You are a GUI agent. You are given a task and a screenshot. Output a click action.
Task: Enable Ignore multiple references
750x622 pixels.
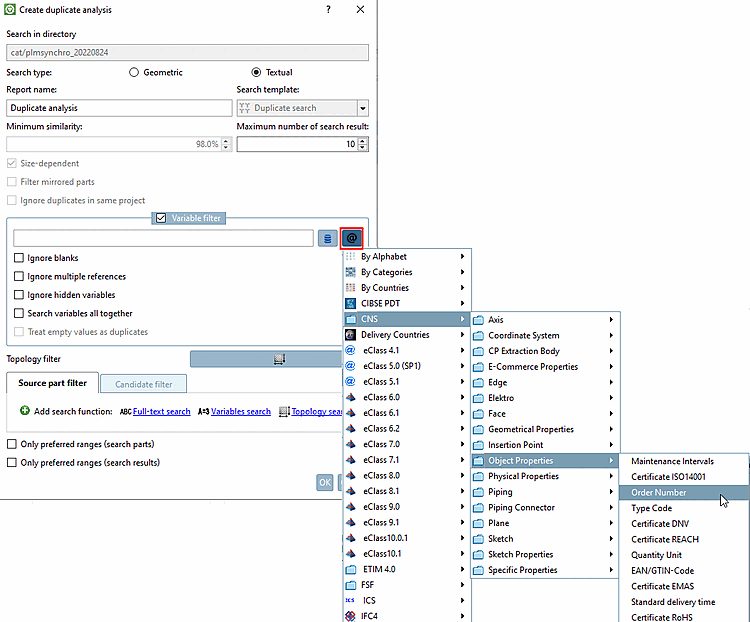tap(19, 277)
